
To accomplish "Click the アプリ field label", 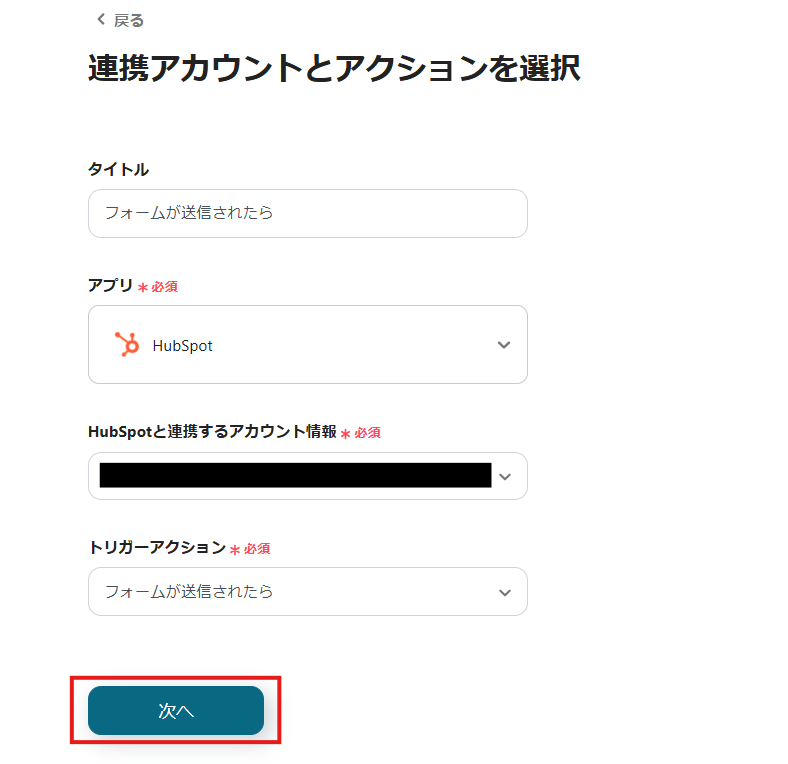I will [110, 285].
